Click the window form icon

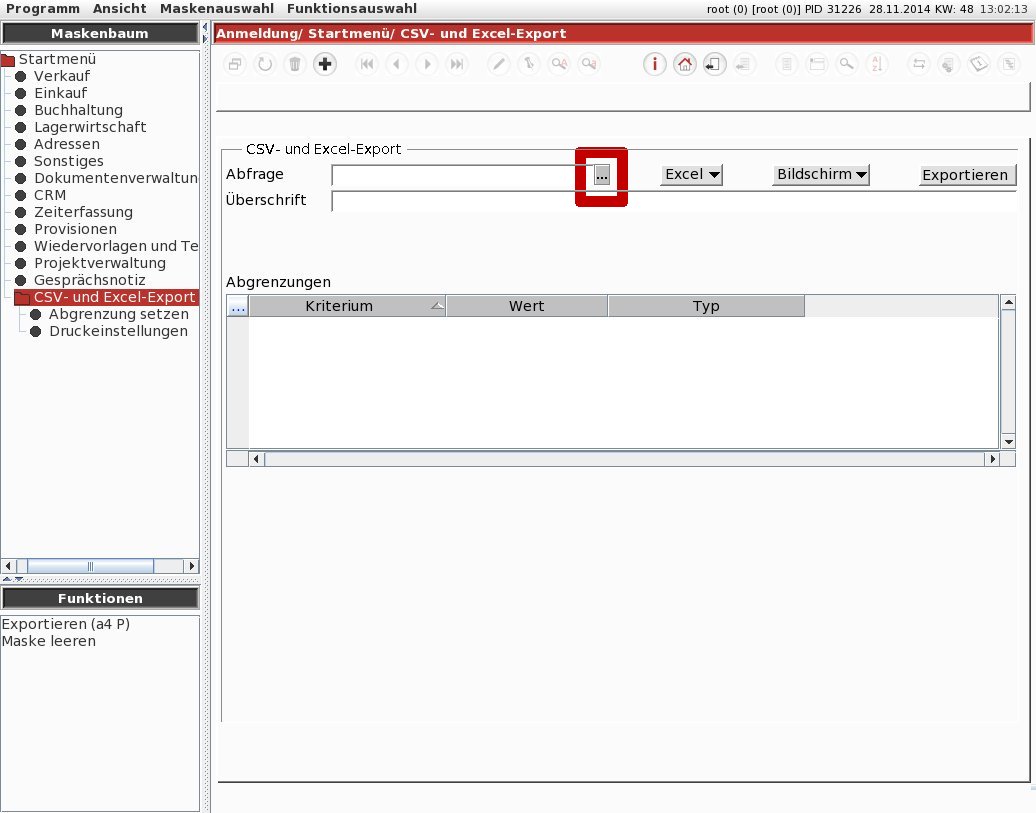tap(817, 64)
